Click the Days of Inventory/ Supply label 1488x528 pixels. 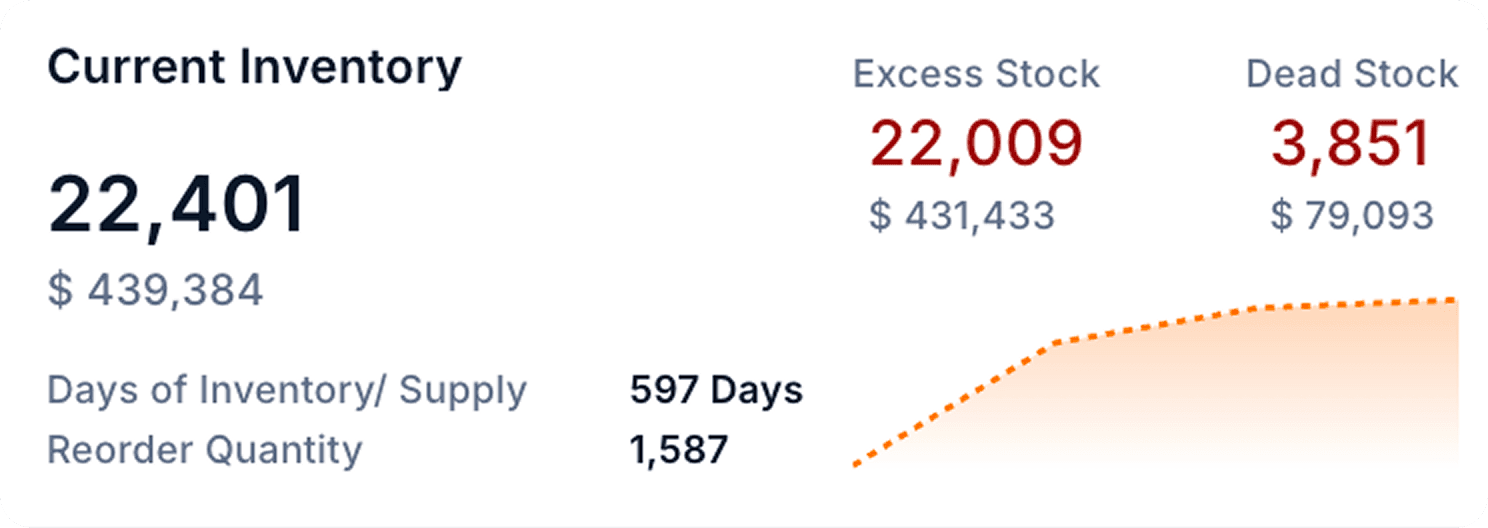(x=286, y=390)
